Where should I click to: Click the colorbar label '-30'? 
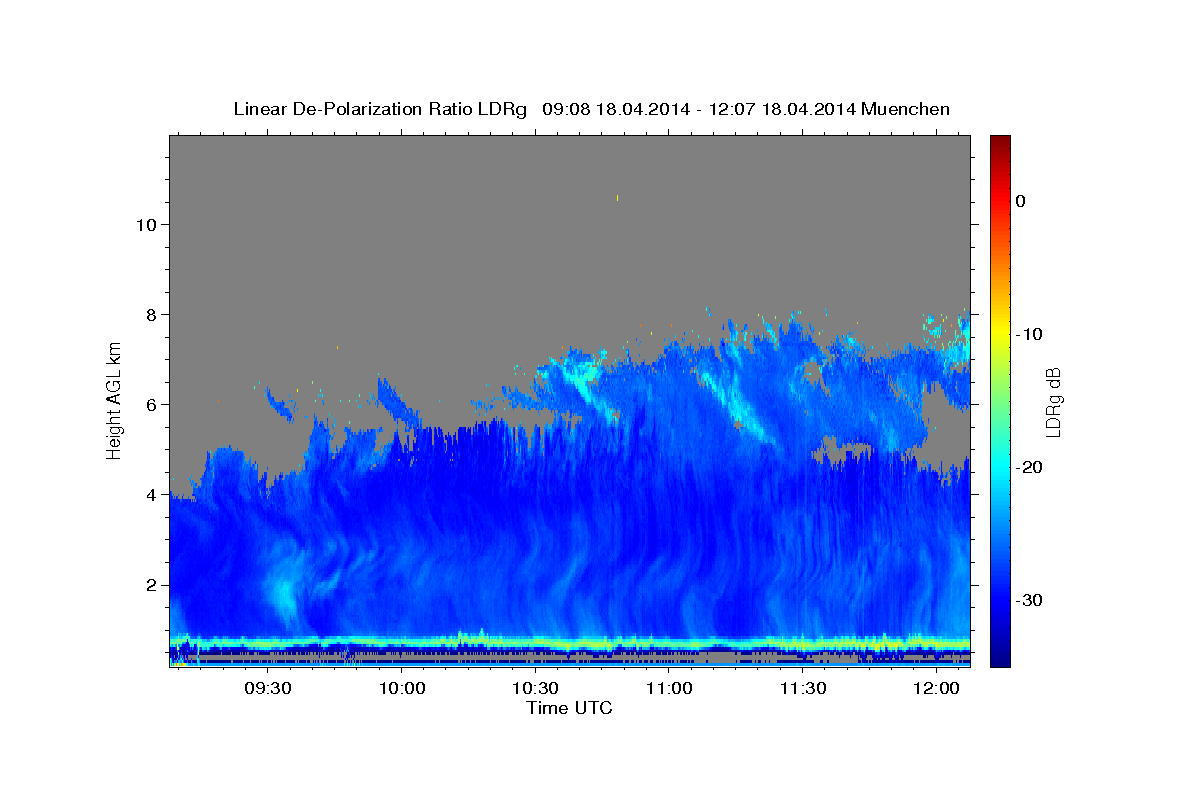click(1030, 600)
